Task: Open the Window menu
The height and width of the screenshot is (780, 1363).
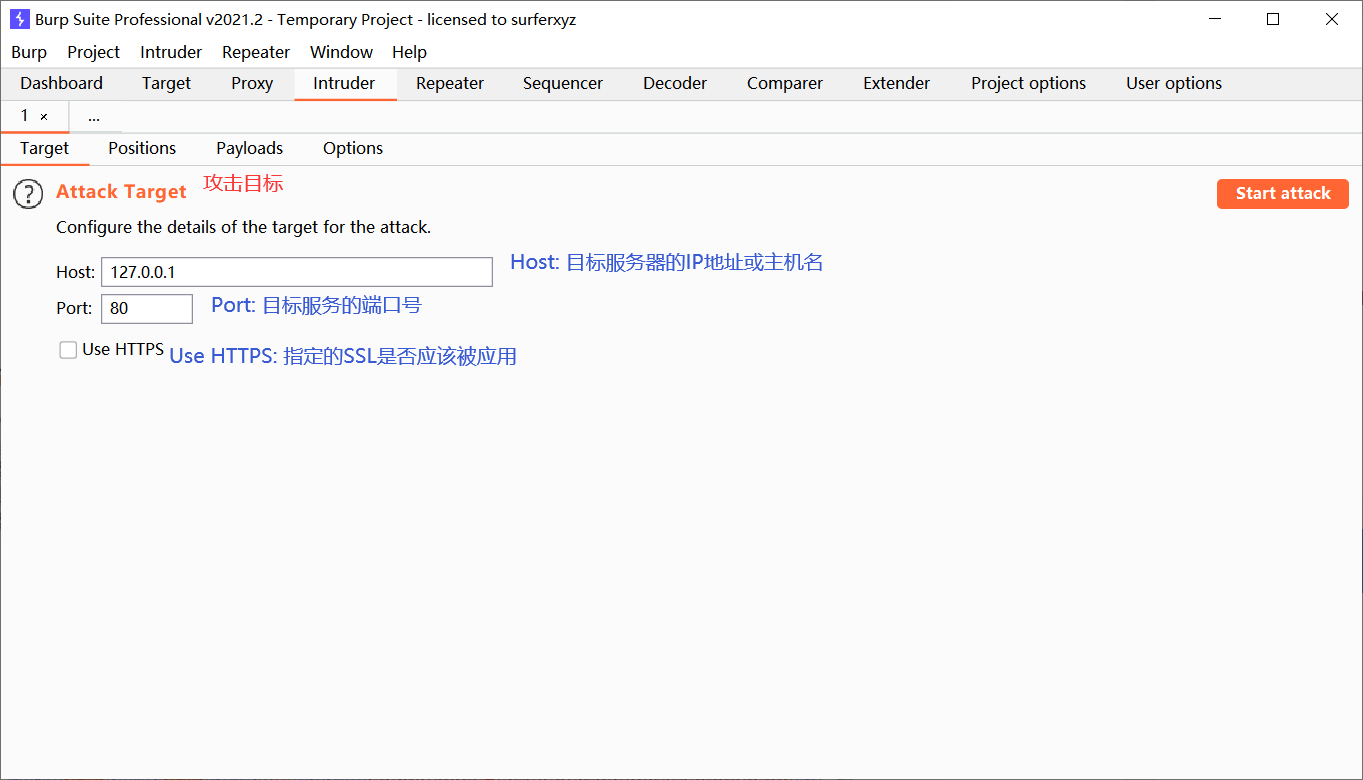Action: pyautogui.click(x=341, y=52)
